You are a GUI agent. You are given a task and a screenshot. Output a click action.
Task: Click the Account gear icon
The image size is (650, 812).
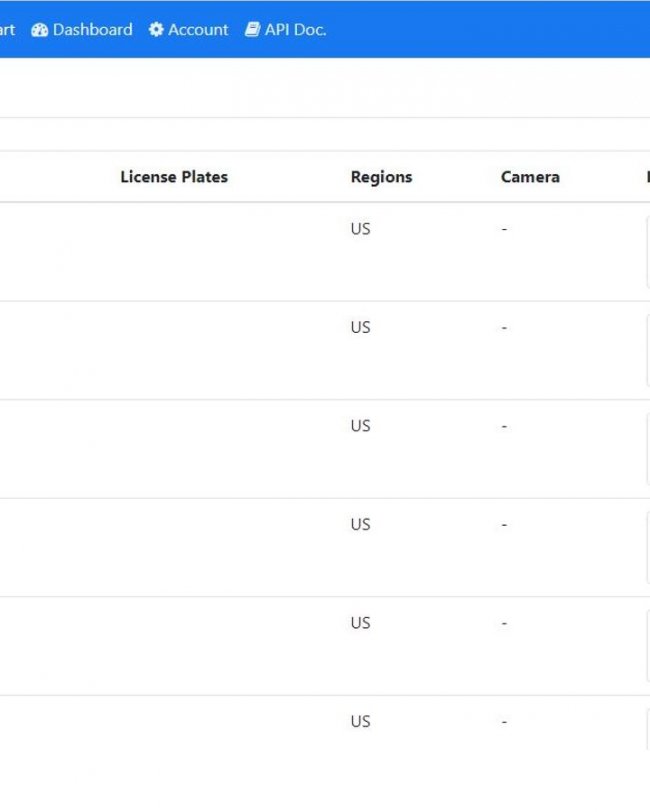tap(156, 30)
